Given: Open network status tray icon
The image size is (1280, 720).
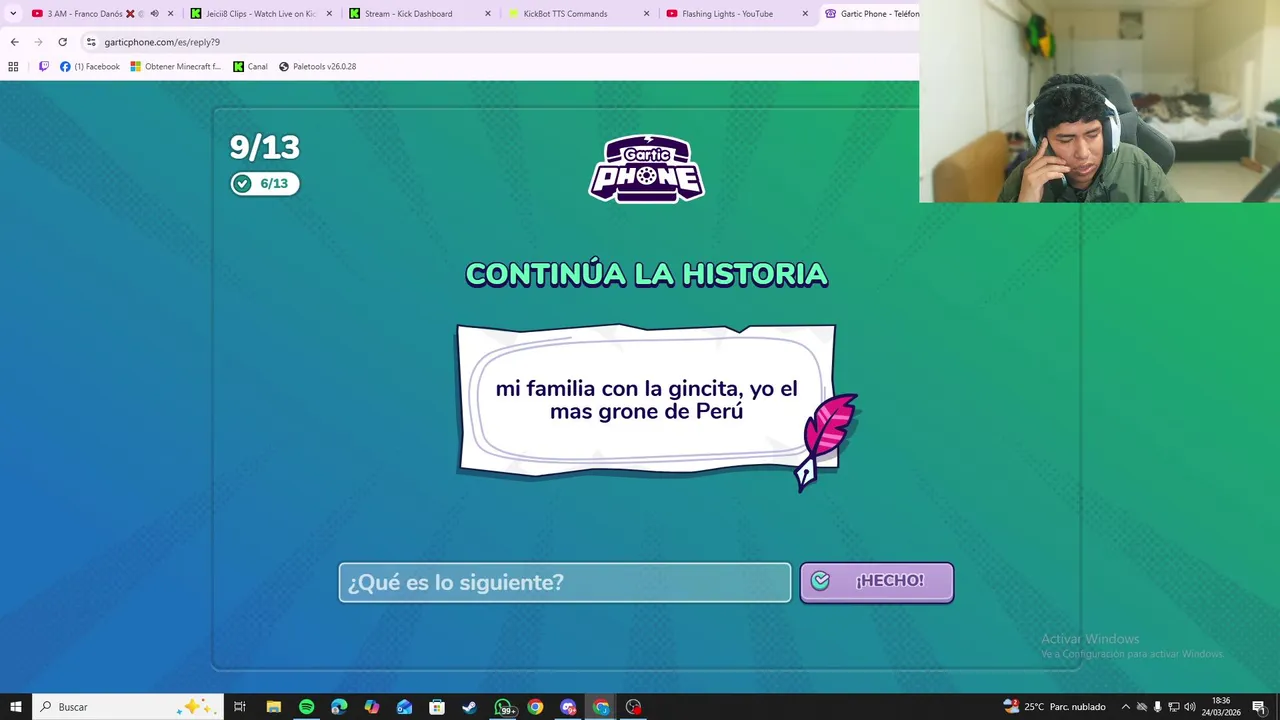Looking at the screenshot, I should click(x=1174, y=707).
